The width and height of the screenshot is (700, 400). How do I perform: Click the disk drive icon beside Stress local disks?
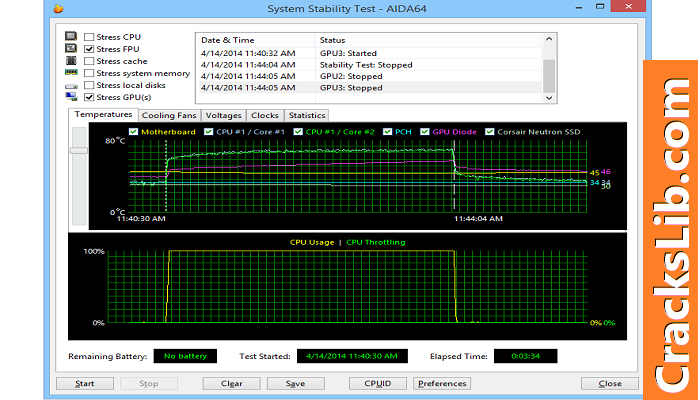click(x=71, y=86)
